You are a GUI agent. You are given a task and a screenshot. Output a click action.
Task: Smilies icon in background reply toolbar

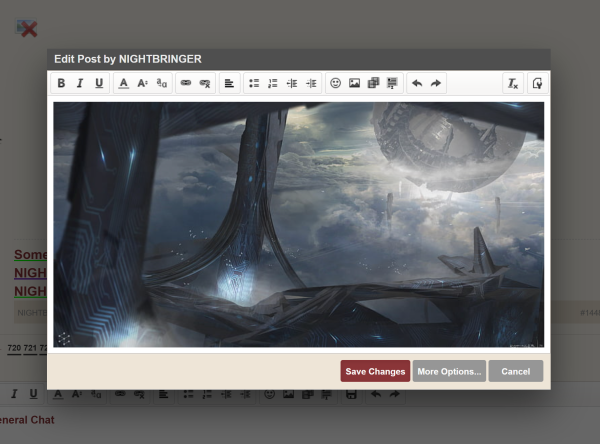[x=270, y=394]
